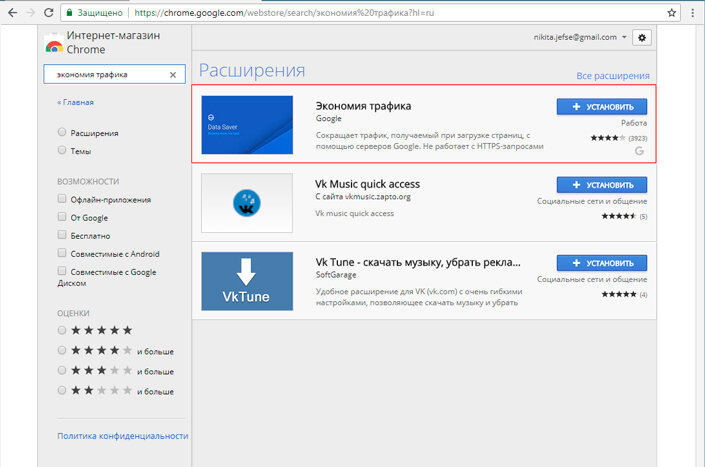This screenshot has height=467, width=705.
Task: Select the Темы radio button
Action: coord(62,150)
